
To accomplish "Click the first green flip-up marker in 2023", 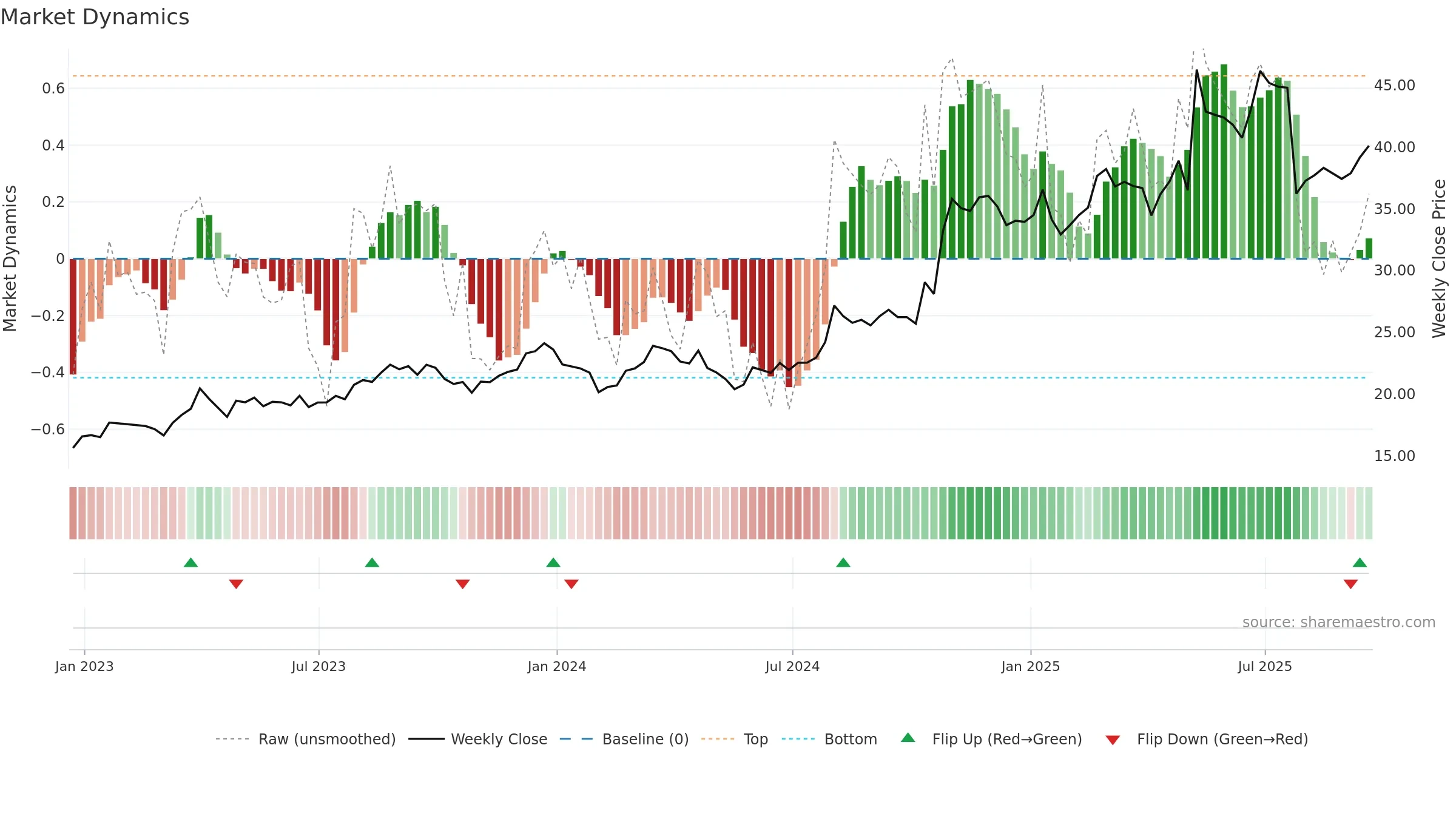I will click(190, 562).
